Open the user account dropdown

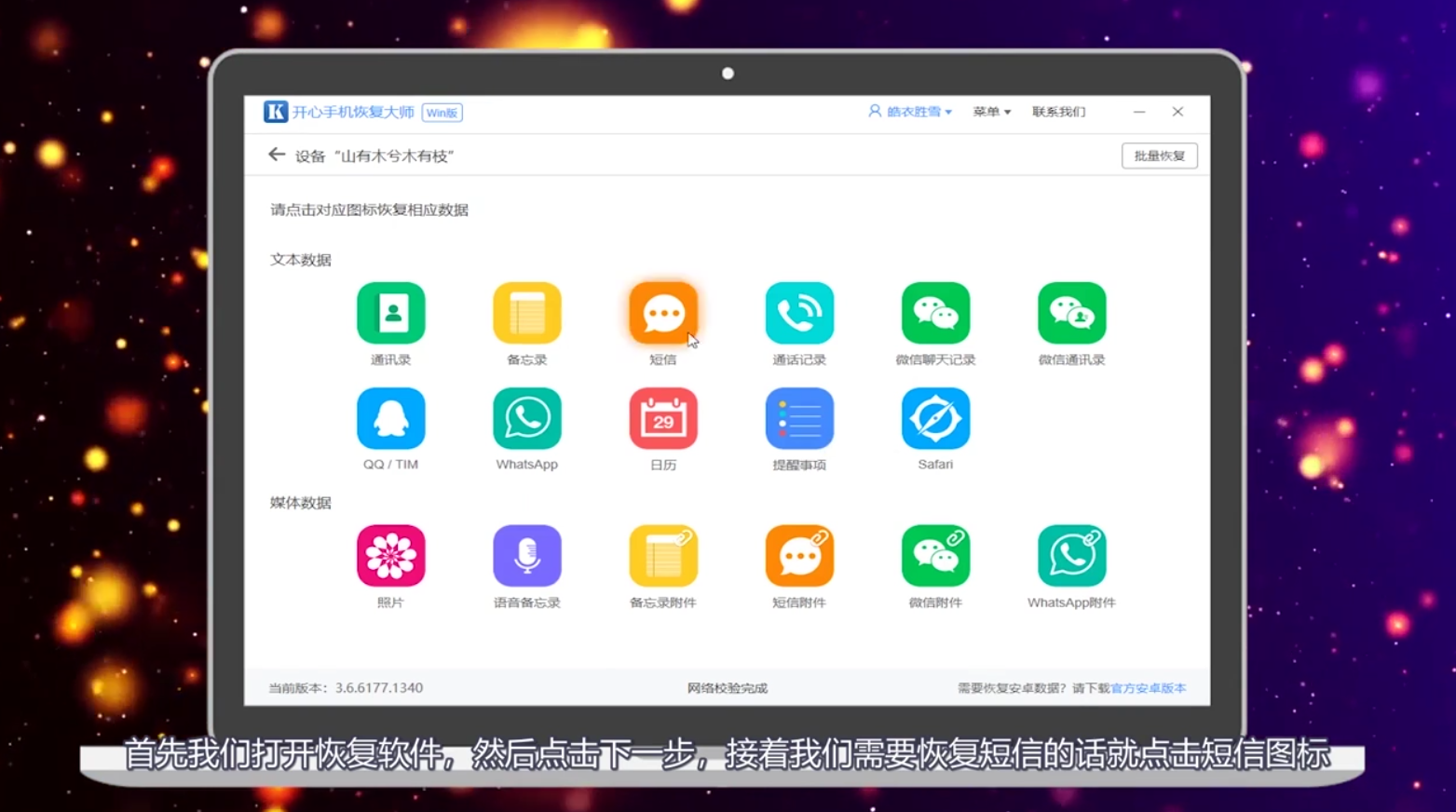910,112
